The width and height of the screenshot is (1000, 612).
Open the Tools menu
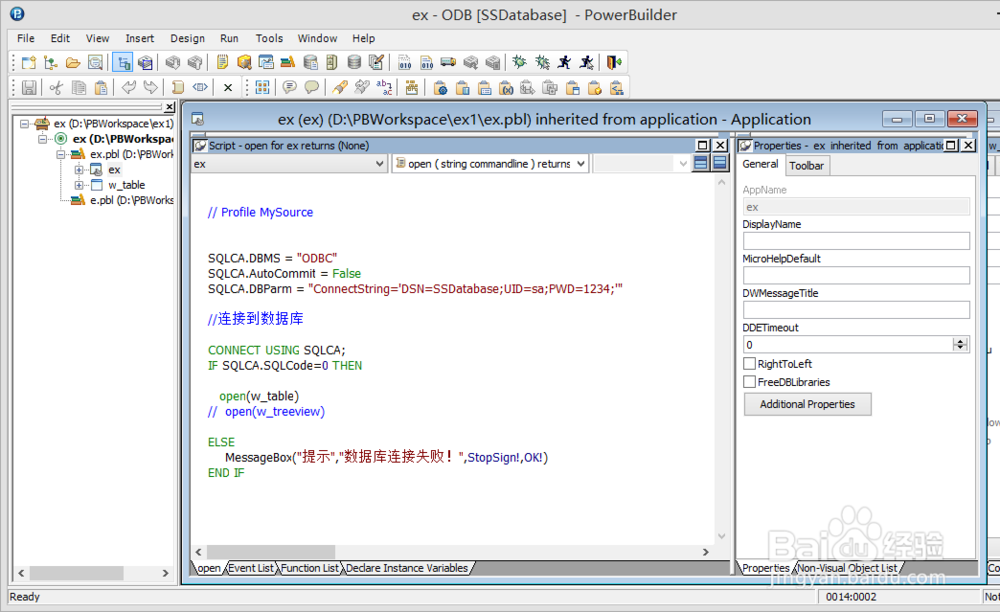[269, 38]
